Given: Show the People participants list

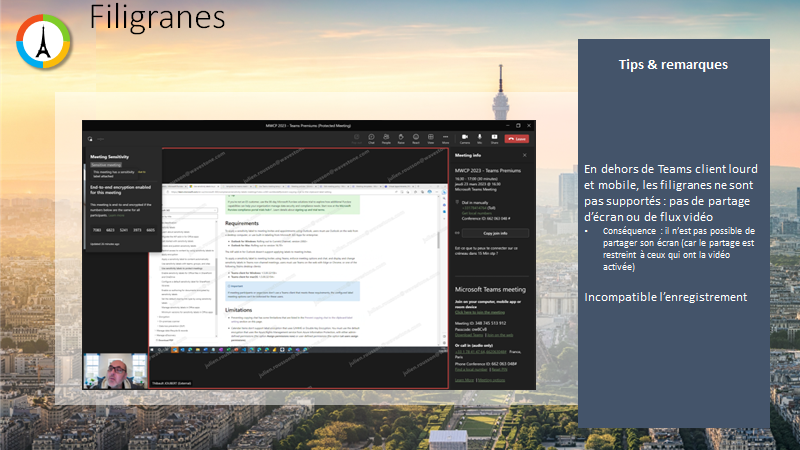Looking at the screenshot, I should (x=386, y=139).
